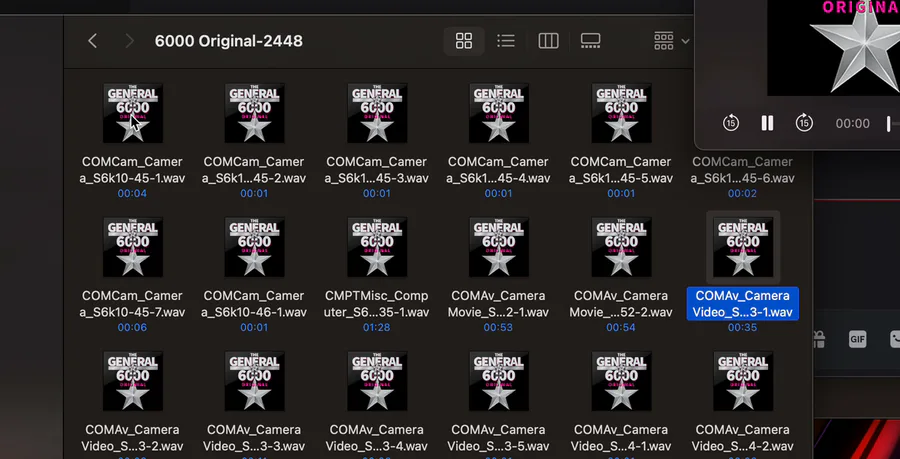Click the folder title 6000 Original-2448
Screen dimensions: 900x459
point(228,41)
